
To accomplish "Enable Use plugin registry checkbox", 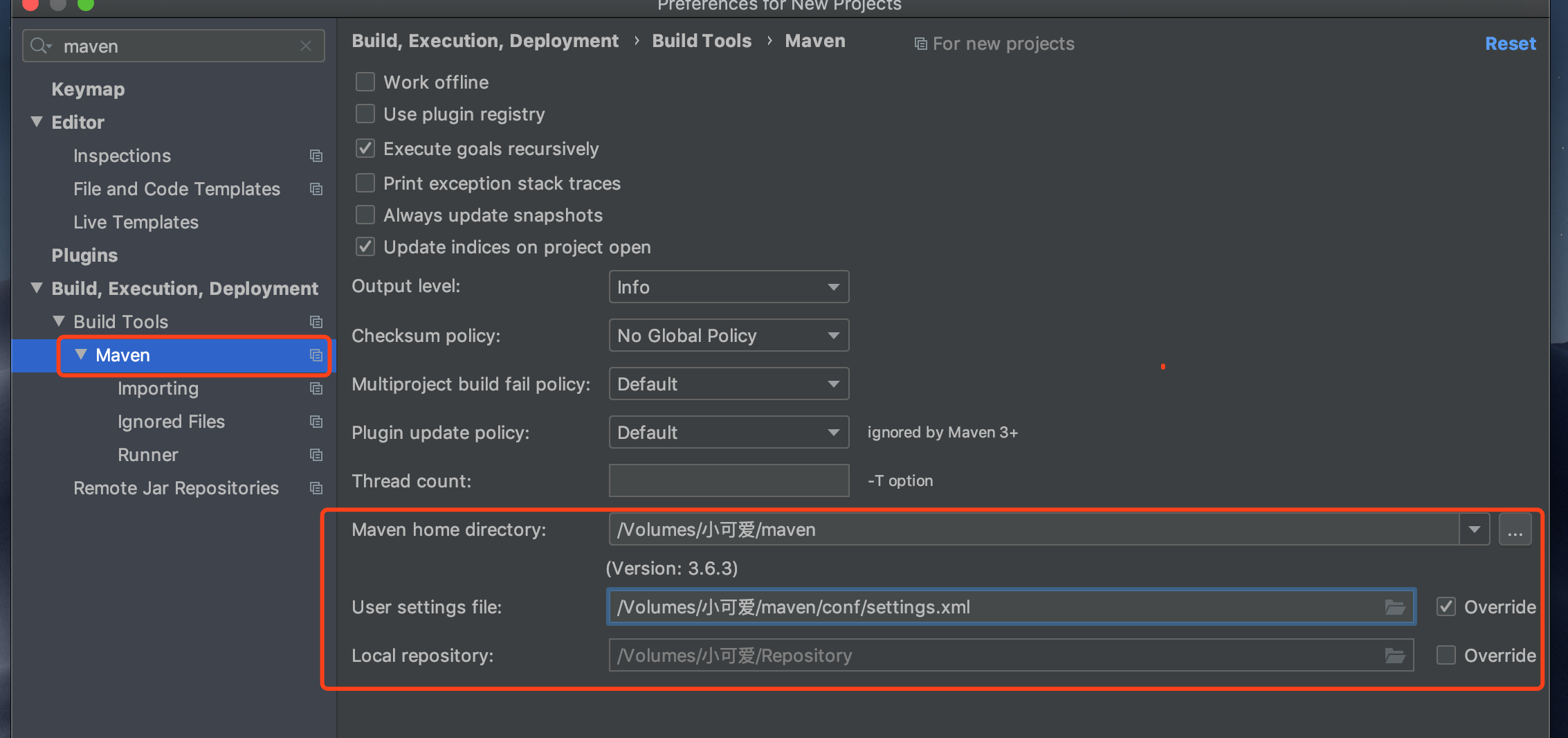I will click(x=365, y=114).
